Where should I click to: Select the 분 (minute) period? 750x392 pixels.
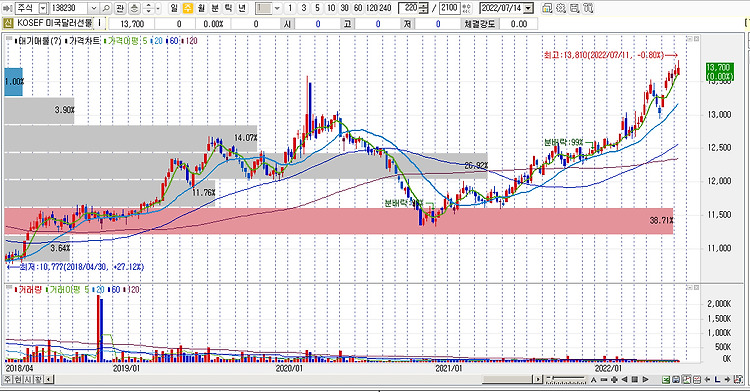click(215, 8)
